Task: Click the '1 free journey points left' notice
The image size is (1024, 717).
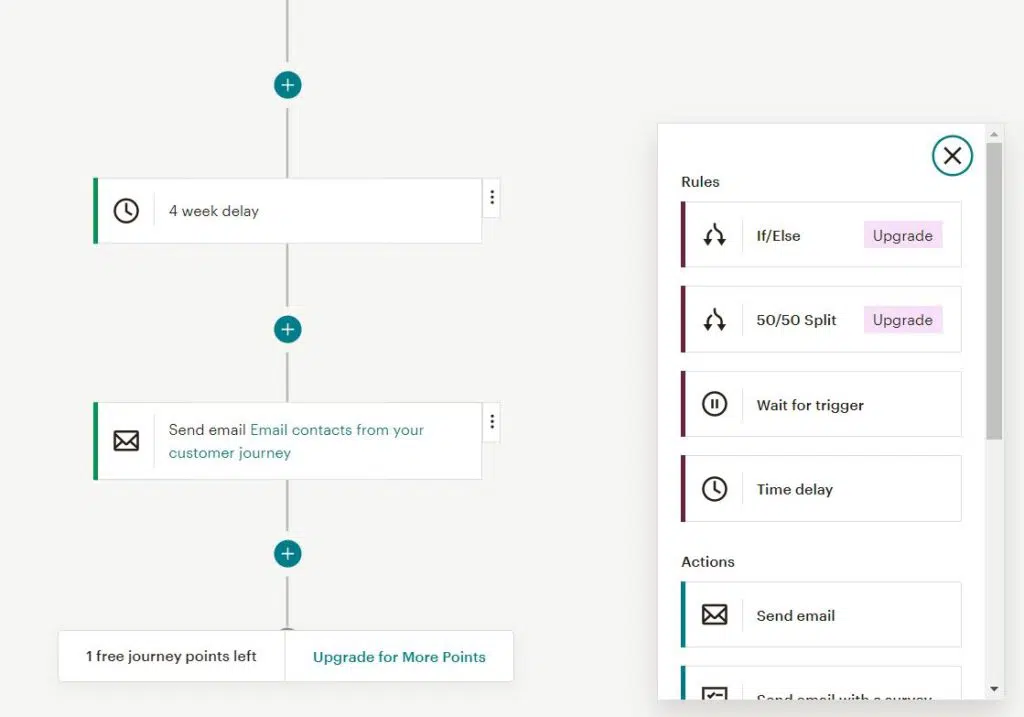Action: [171, 656]
